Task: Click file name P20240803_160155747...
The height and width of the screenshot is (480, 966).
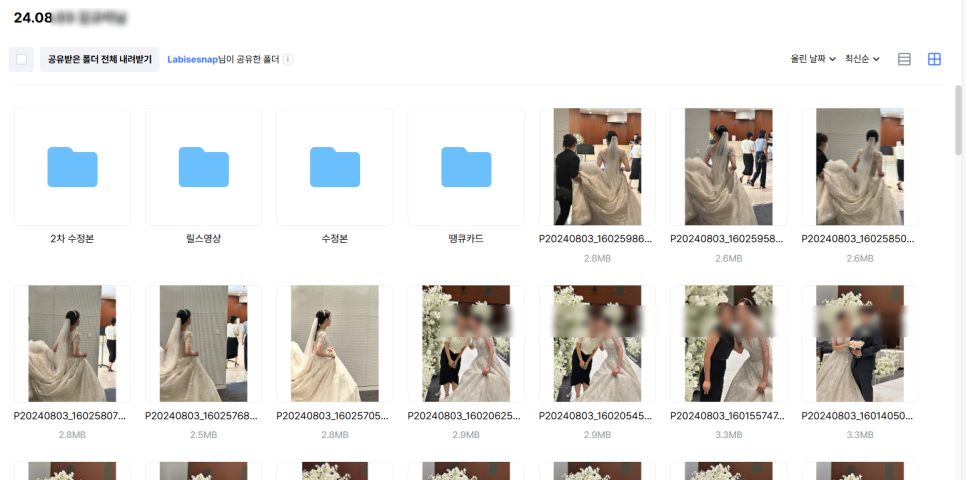Action: pyautogui.click(x=728, y=416)
